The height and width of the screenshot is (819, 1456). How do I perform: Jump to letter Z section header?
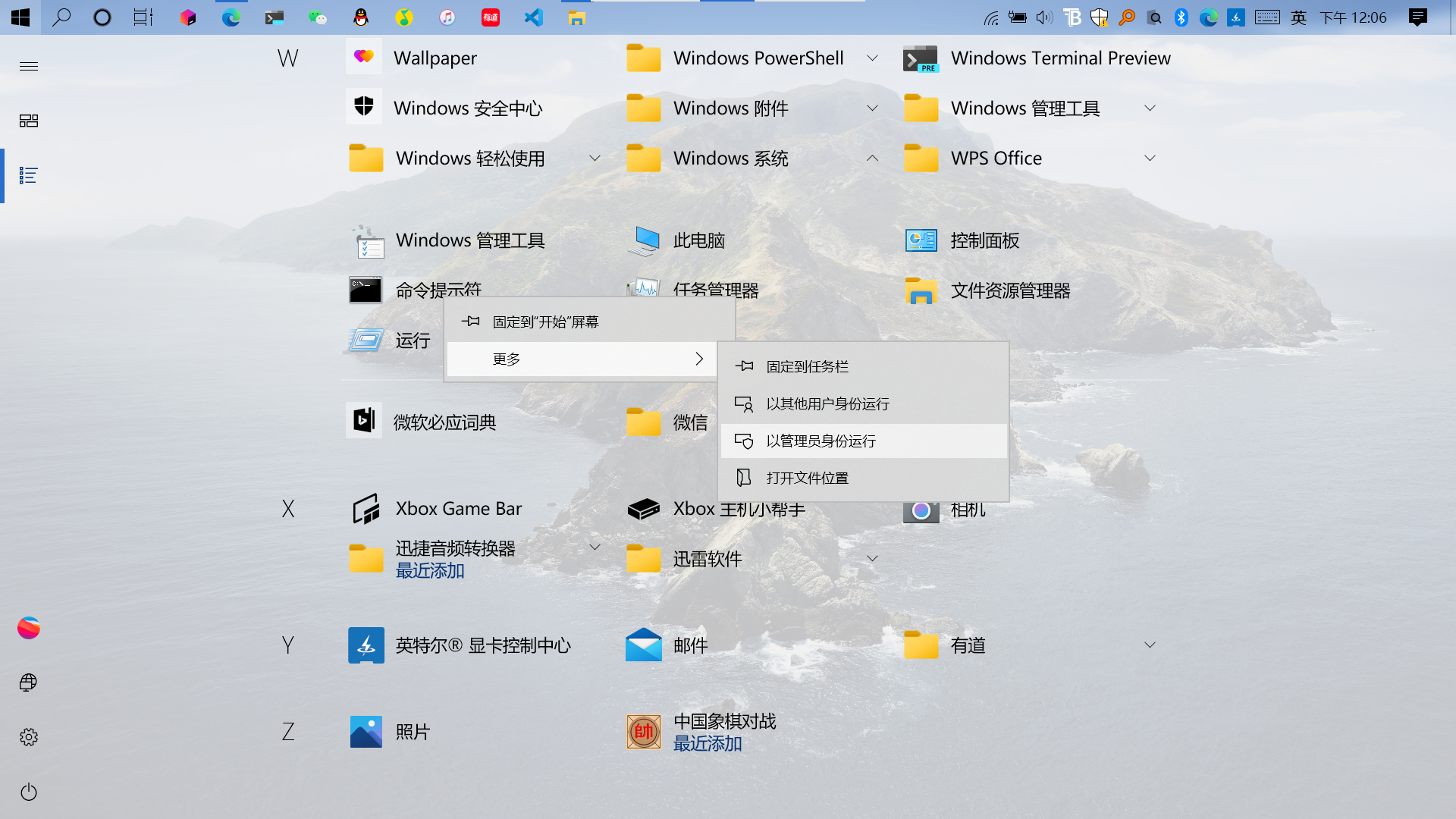click(288, 732)
